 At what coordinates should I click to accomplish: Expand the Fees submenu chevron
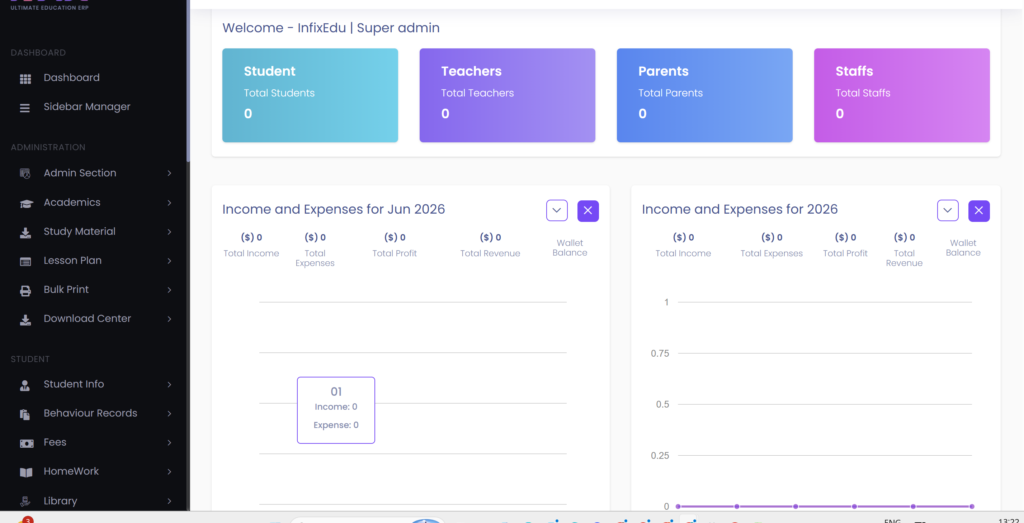[x=169, y=443]
